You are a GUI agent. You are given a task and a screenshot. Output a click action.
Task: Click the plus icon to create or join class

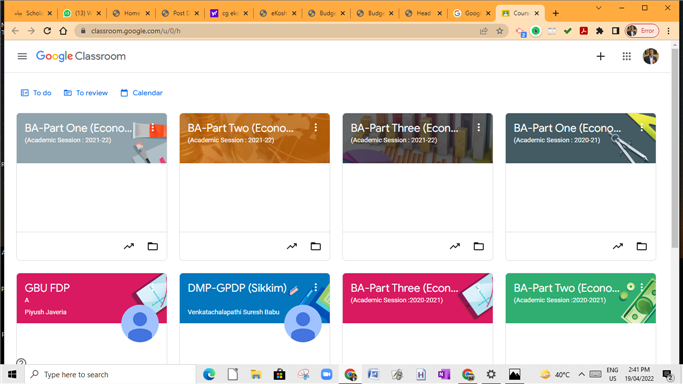point(600,56)
